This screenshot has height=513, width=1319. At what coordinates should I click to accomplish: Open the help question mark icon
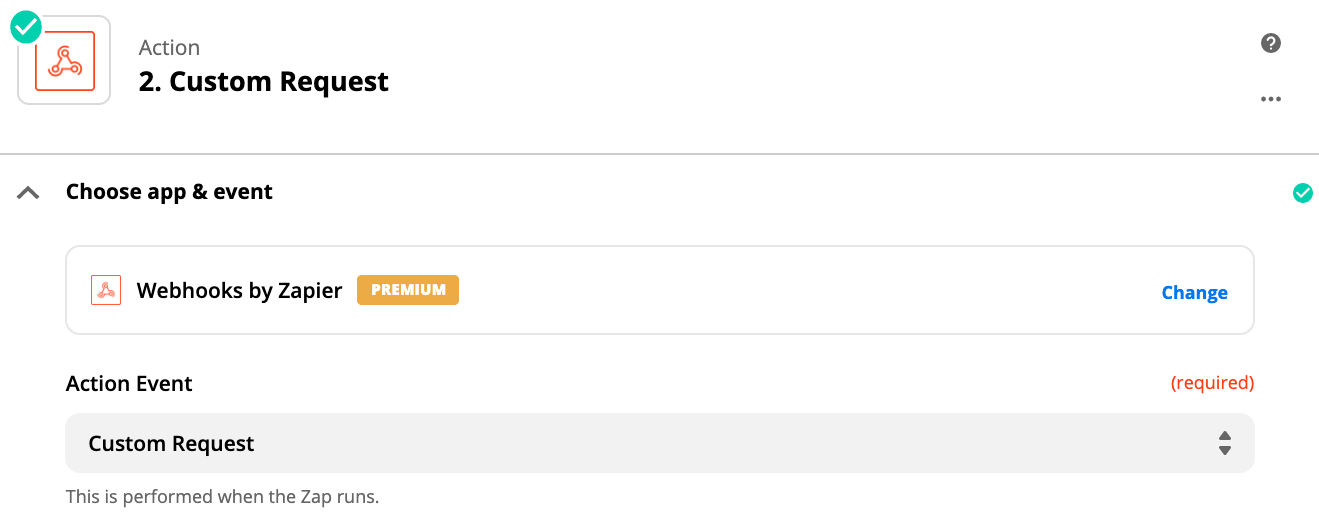coord(1271,43)
